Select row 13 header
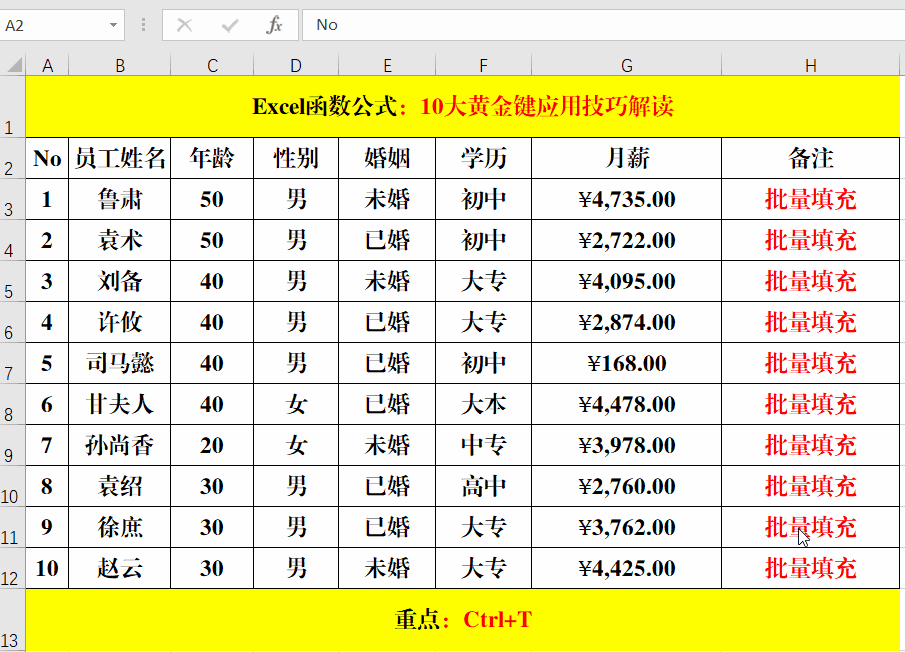 (x=13, y=620)
